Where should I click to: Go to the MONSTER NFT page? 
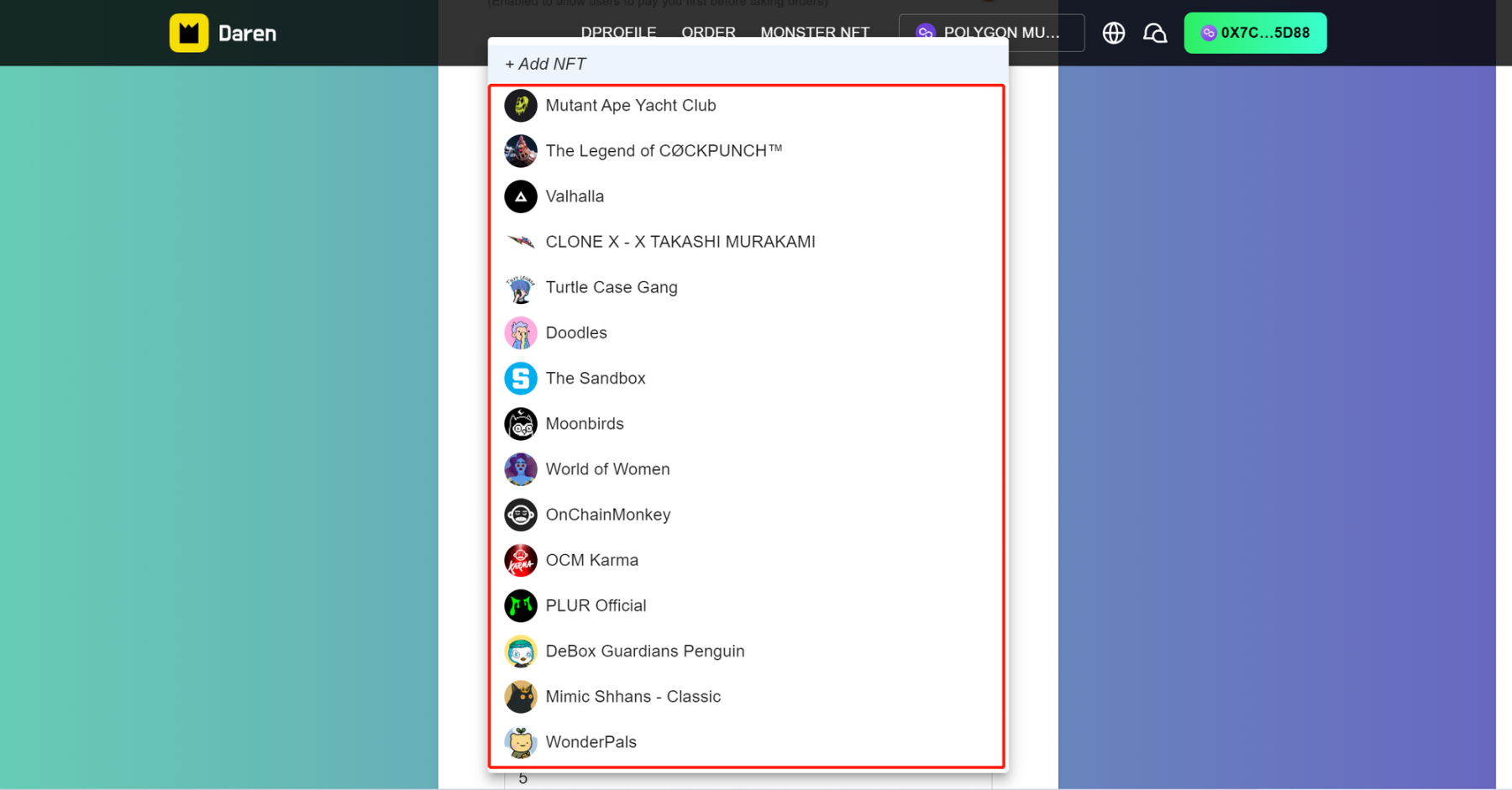[x=814, y=32]
